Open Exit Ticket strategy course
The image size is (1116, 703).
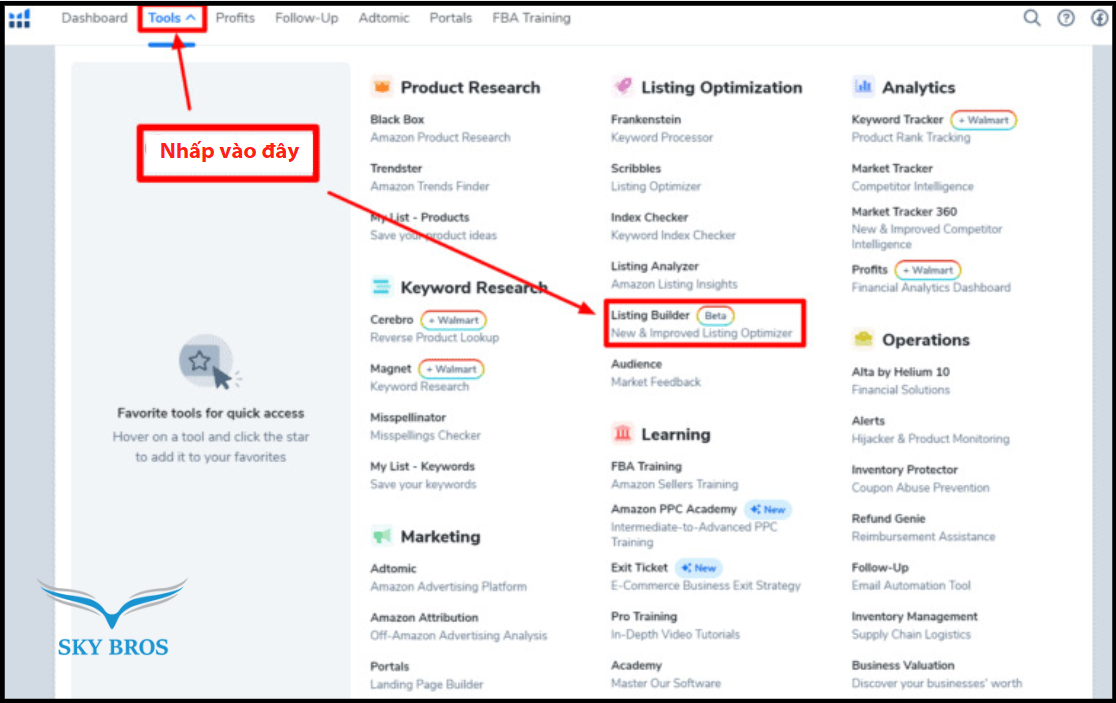(639, 567)
